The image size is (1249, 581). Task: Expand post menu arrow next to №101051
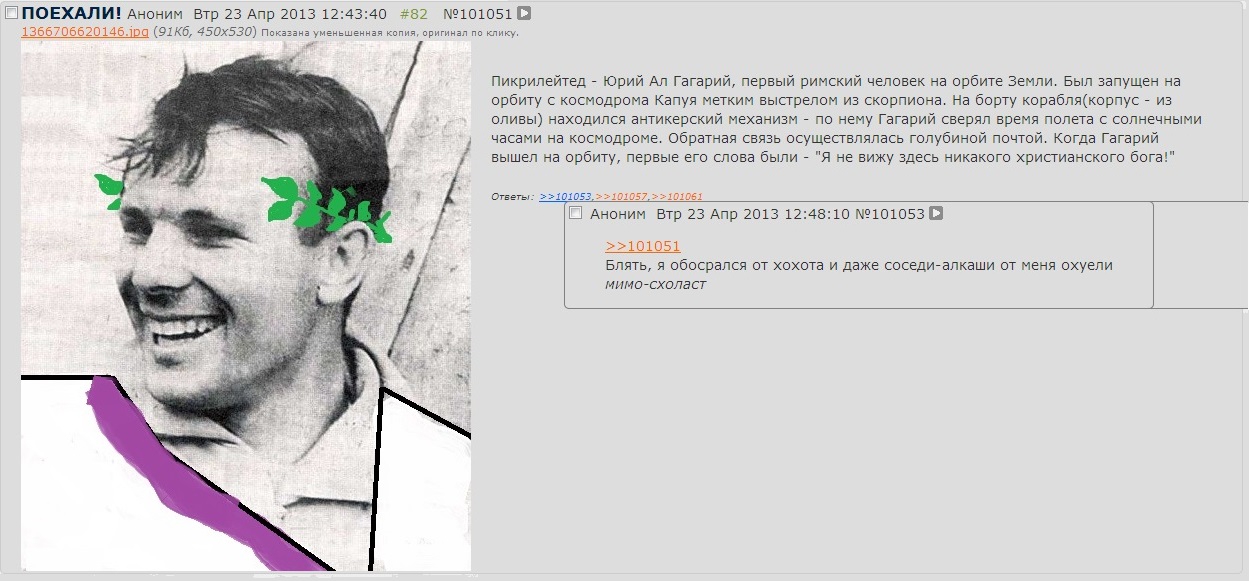pos(524,13)
